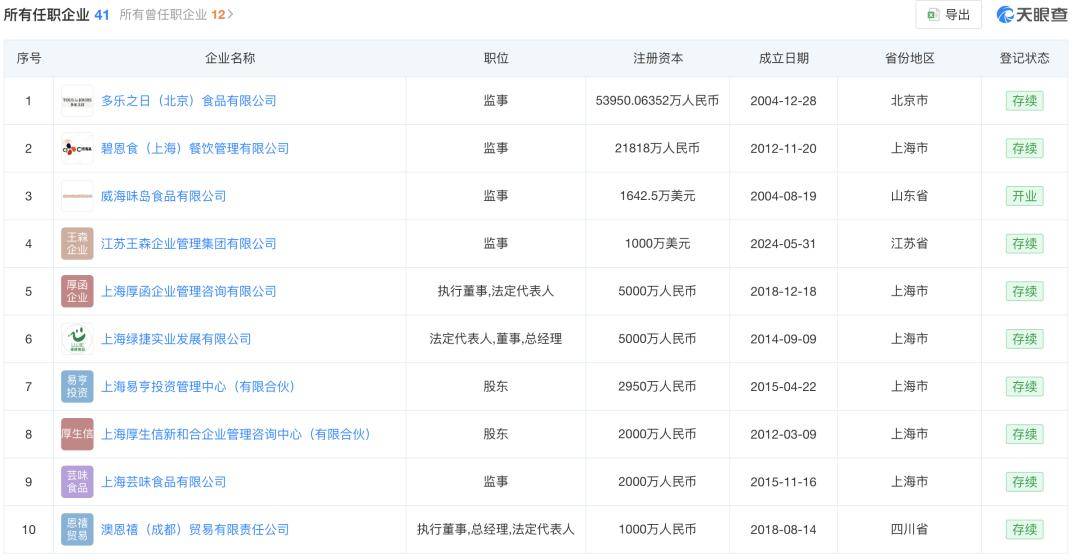Viewport: 1080px width, 560px height.
Task: Open 上海厚生信新和合企业管理咨询中心 link
Action: pyautogui.click(x=235, y=434)
